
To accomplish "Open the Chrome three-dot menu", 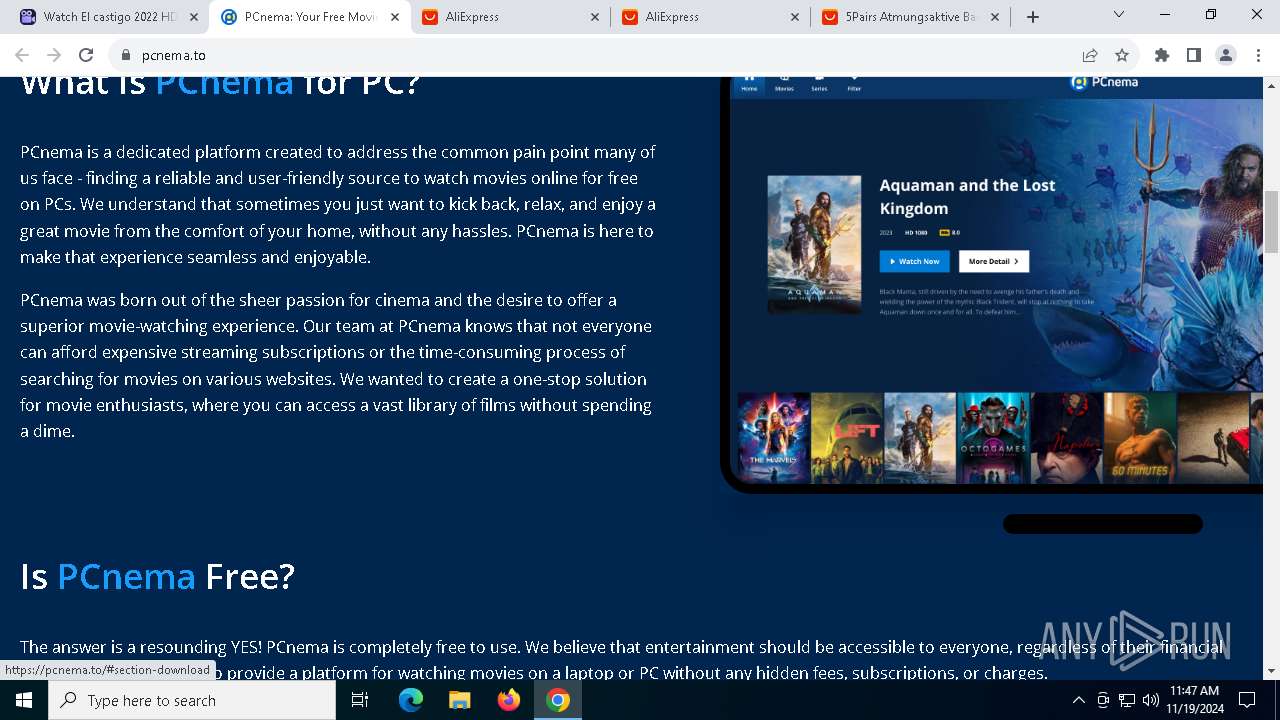I will pyautogui.click(x=1258, y=55).
